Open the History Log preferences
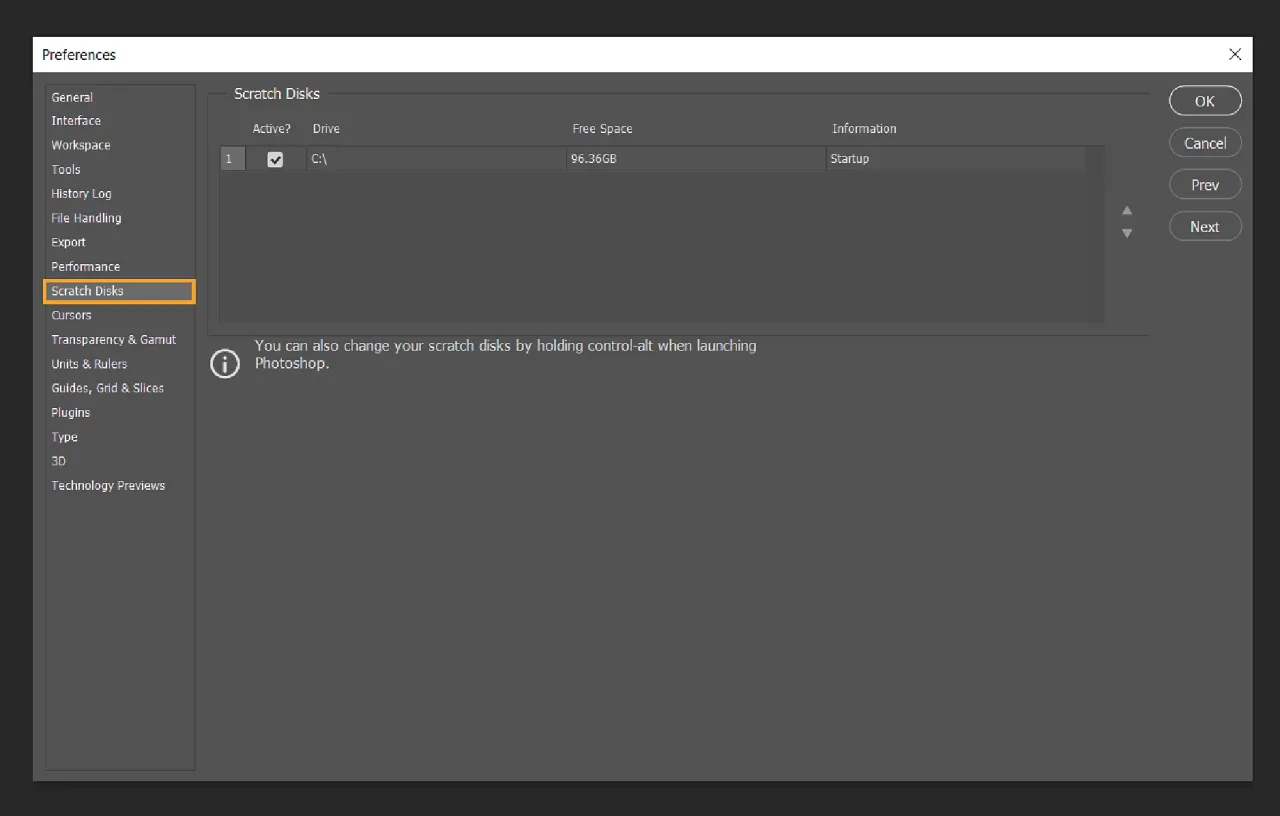1280x816 pixels. [x=81, y=193]
